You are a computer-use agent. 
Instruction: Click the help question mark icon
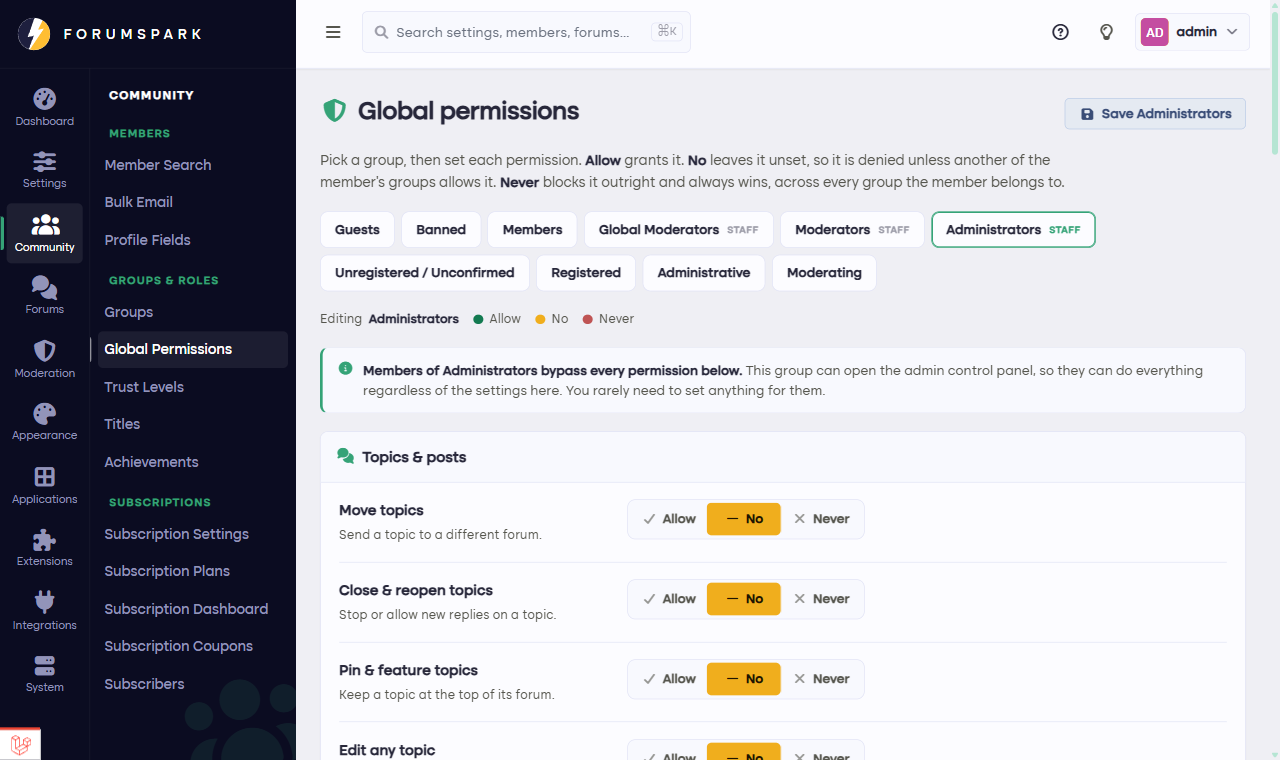point(1060,32)
